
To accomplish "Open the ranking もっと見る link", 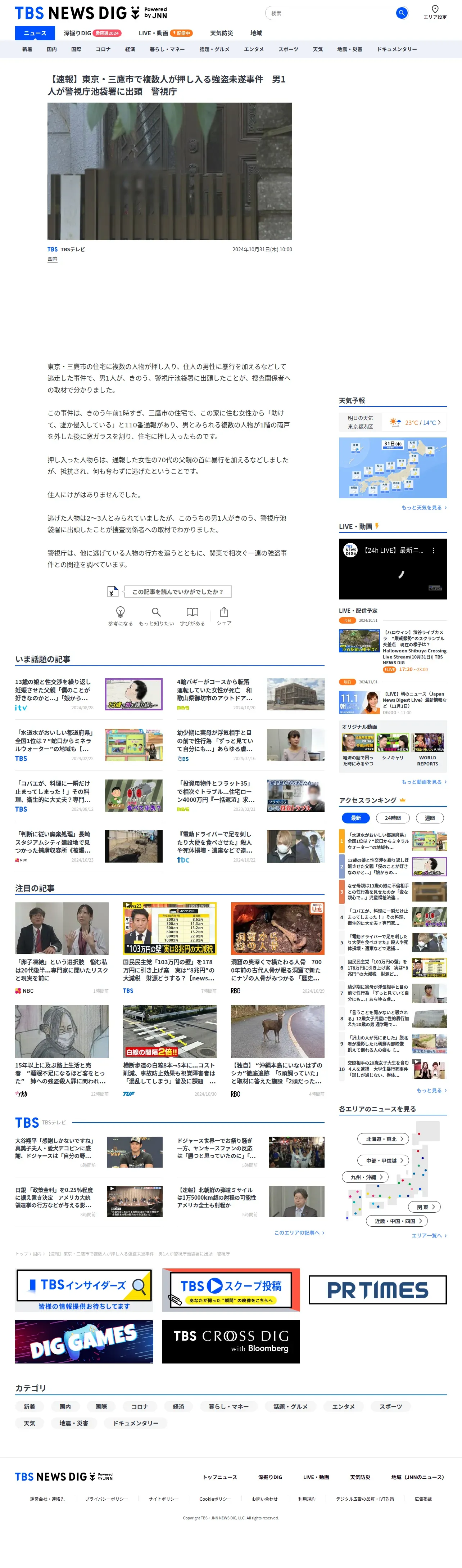I will (431, 1090).
